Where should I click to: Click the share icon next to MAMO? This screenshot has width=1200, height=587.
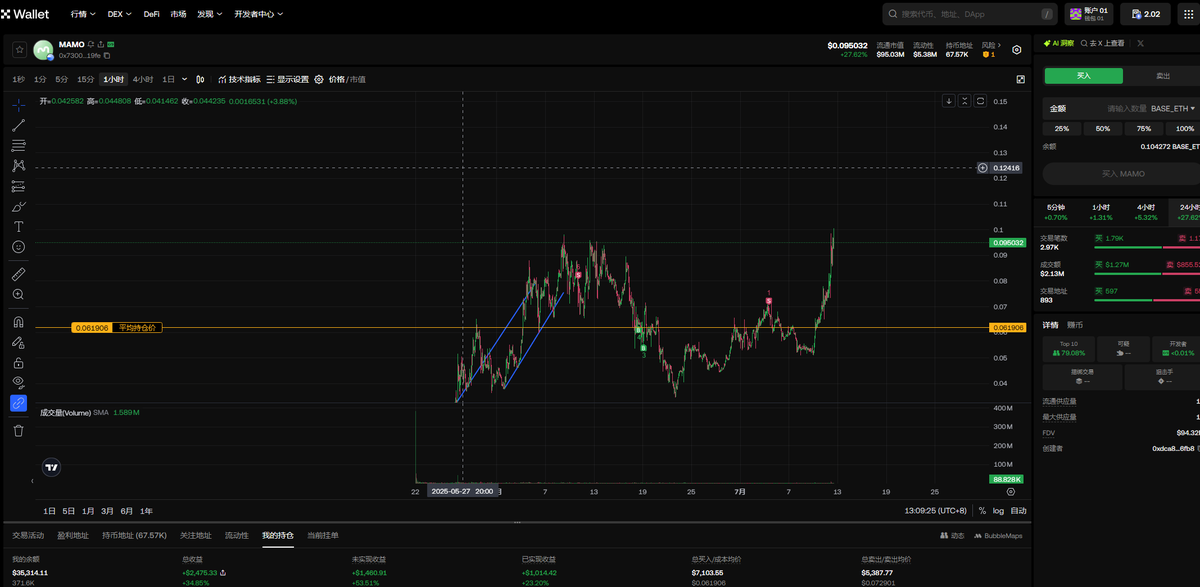[101, 45]
